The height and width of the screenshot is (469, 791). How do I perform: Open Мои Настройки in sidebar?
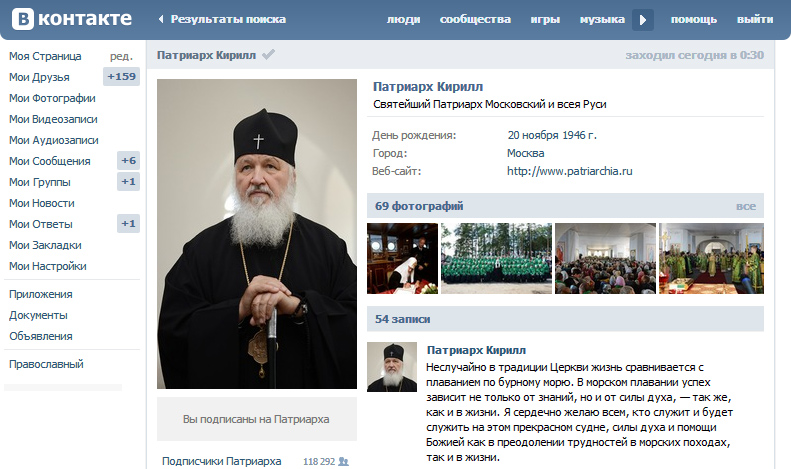click(x=47, y=266)
